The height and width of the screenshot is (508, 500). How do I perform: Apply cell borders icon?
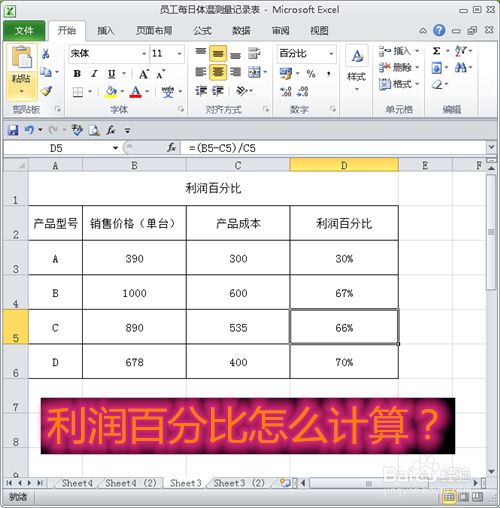click(x=78, y=92)
